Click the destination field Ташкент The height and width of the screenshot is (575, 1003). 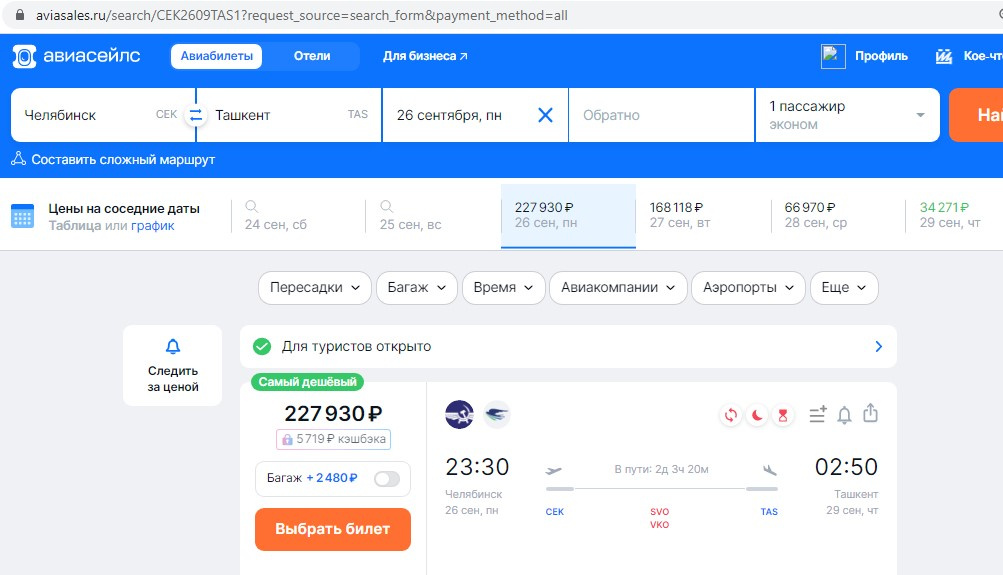pos(289,115)
